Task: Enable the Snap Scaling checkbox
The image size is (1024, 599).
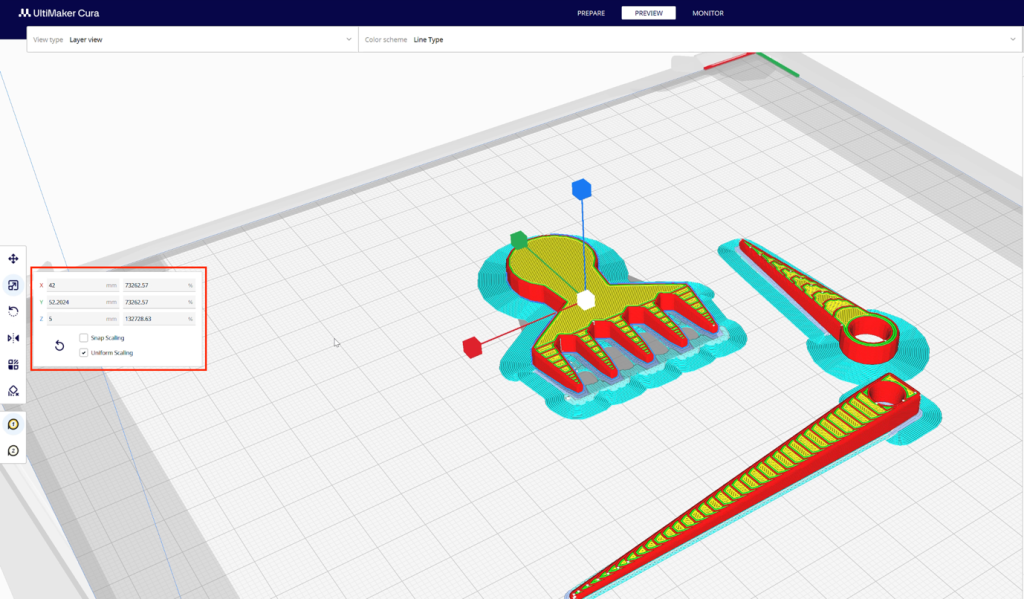Action: tap(84, 338)
